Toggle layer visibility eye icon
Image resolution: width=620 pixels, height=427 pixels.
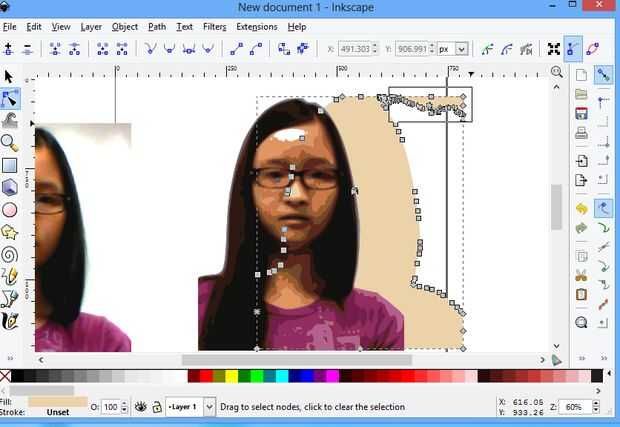[x=140, y=406]
